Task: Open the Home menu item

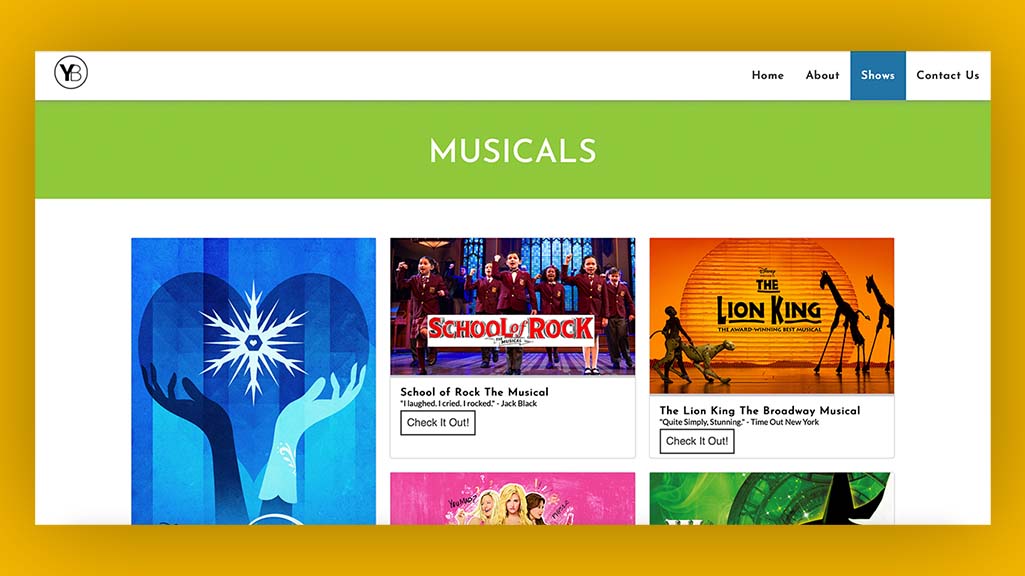Action: tap(767, 75)
